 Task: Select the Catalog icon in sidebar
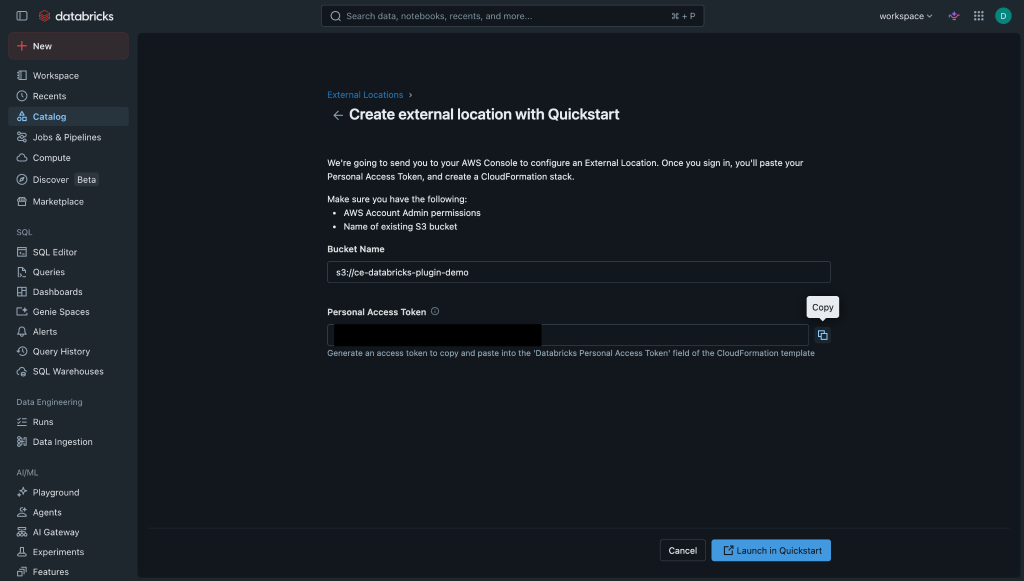tap(22, 116)
